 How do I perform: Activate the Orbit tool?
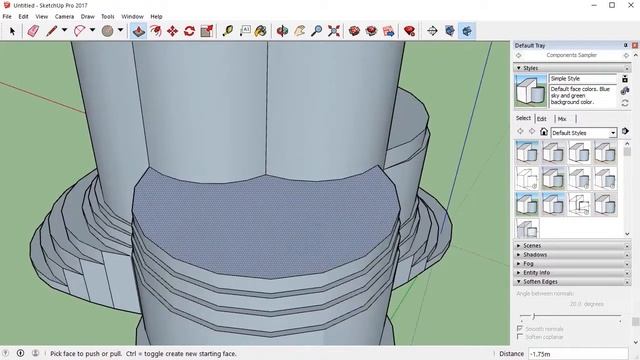pyautogui.click(x=282, y=31)
